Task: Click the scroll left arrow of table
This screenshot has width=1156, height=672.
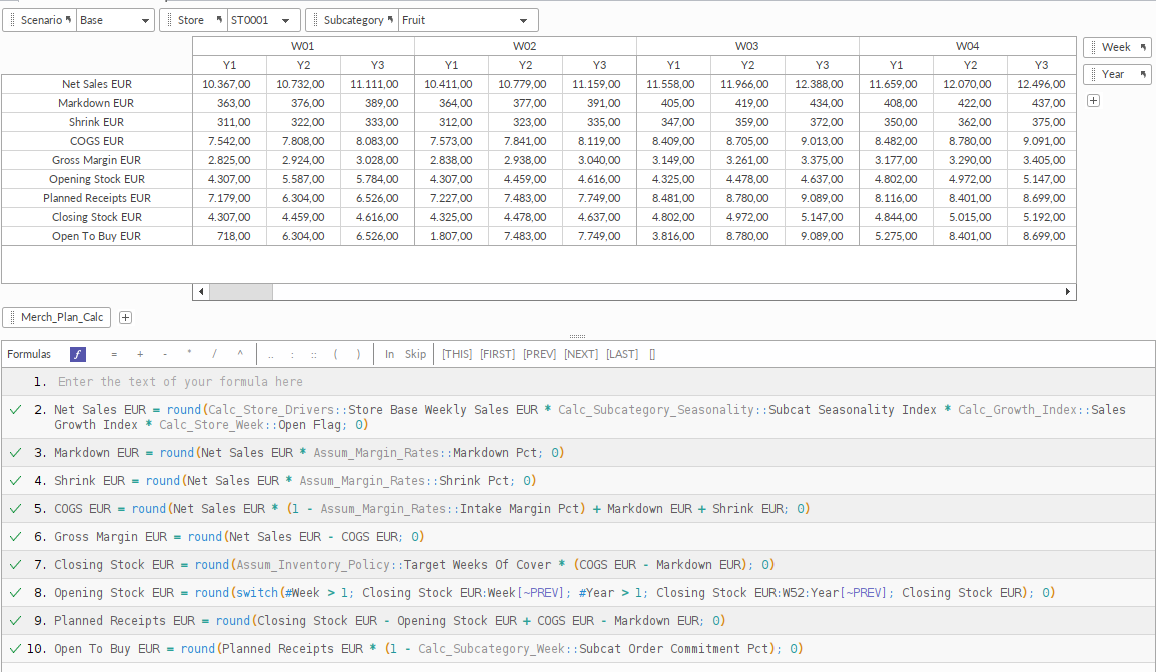Action: point(201,292)
